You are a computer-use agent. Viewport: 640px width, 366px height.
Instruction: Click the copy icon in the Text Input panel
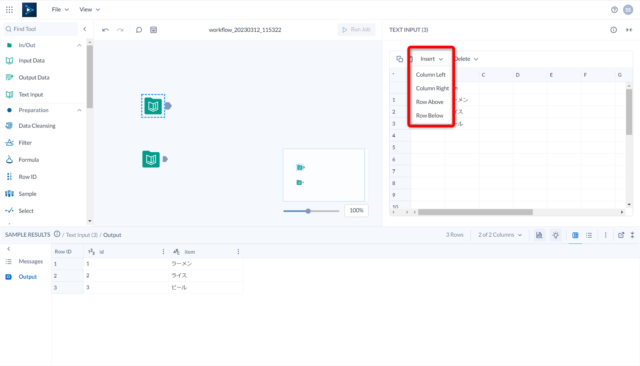pyautogui.click(x=400, y=59)
